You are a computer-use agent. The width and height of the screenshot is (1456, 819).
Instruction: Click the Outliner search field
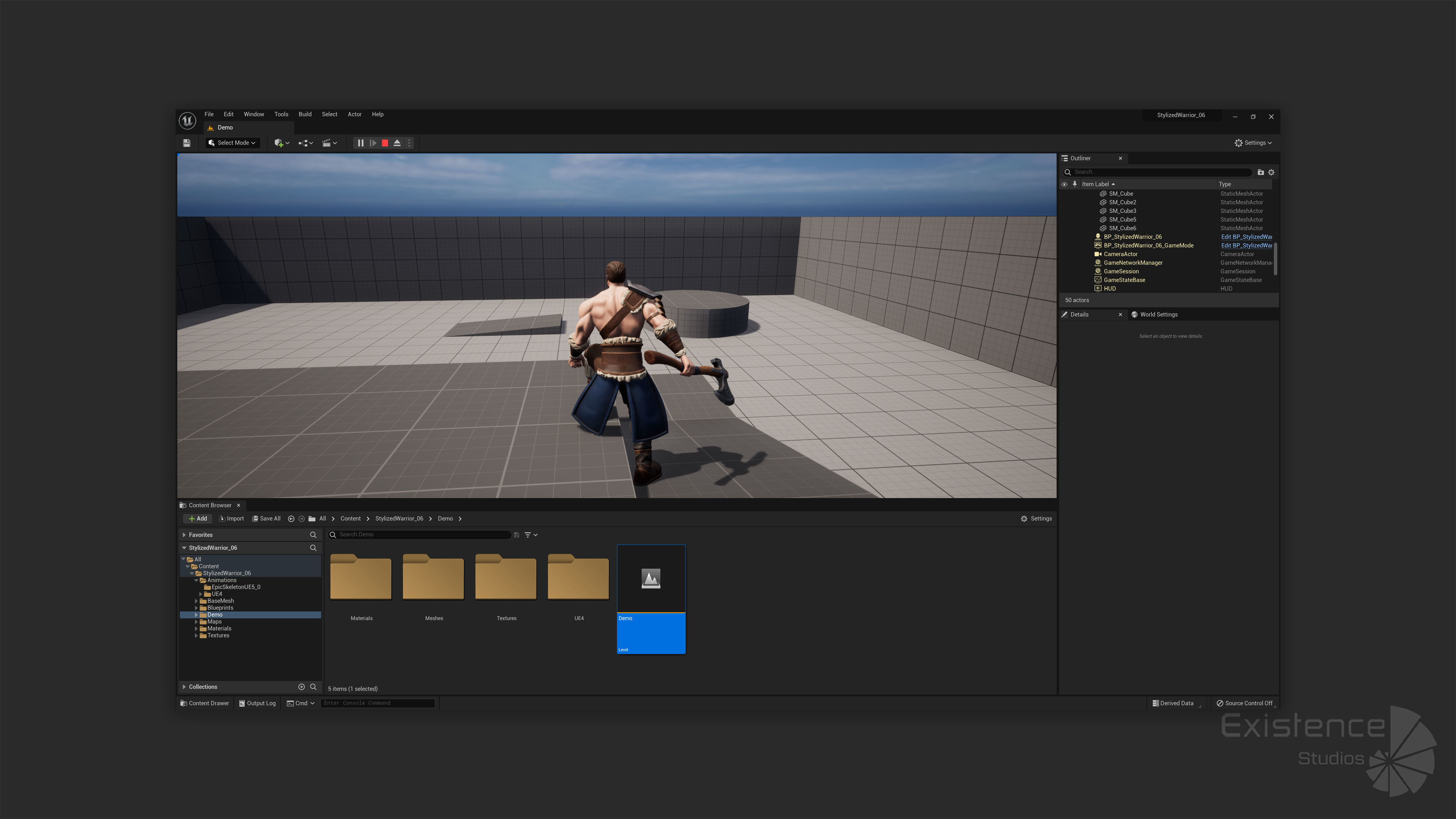point(1158,172)
